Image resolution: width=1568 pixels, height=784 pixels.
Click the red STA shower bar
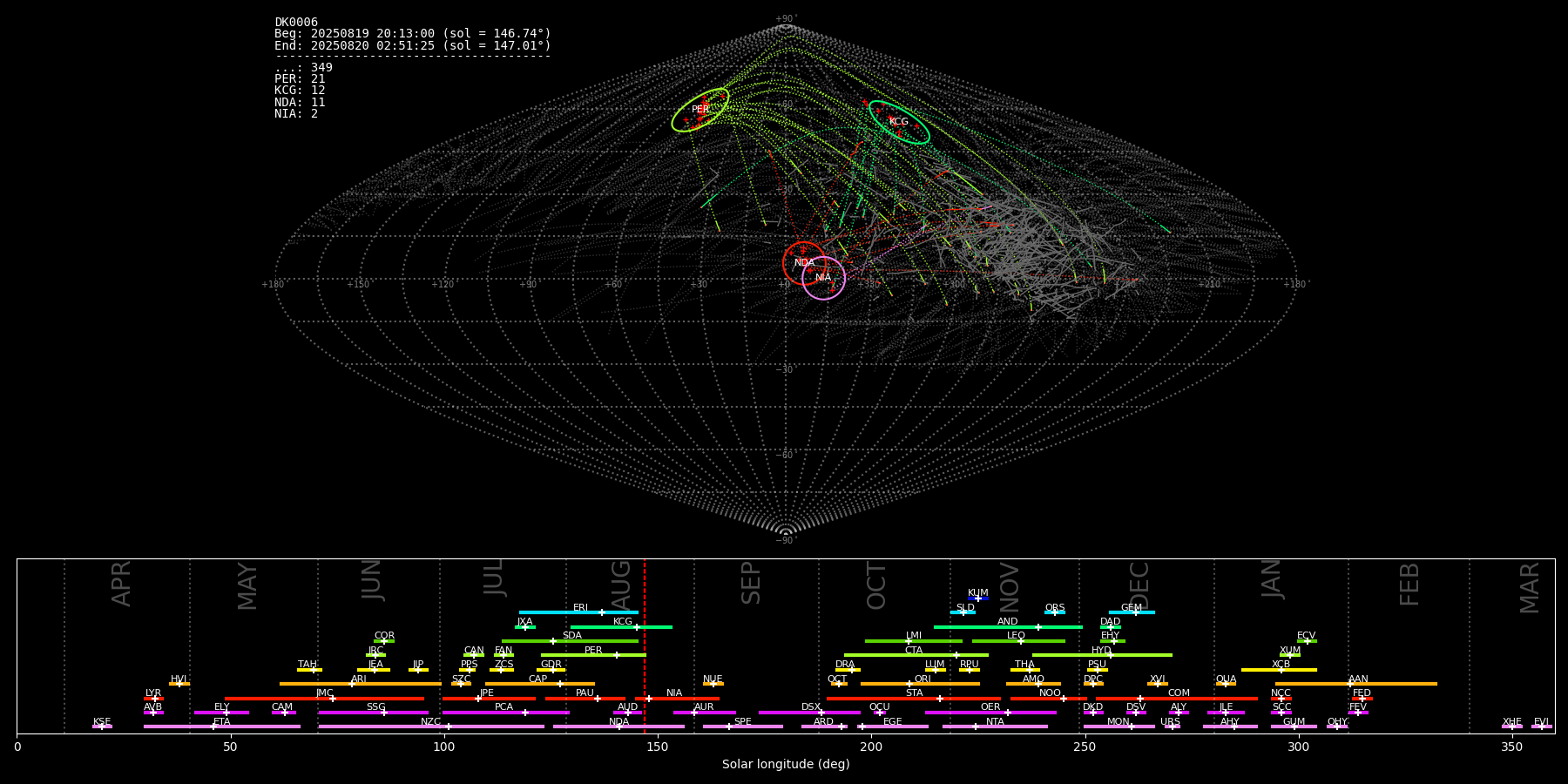[914, 699]
